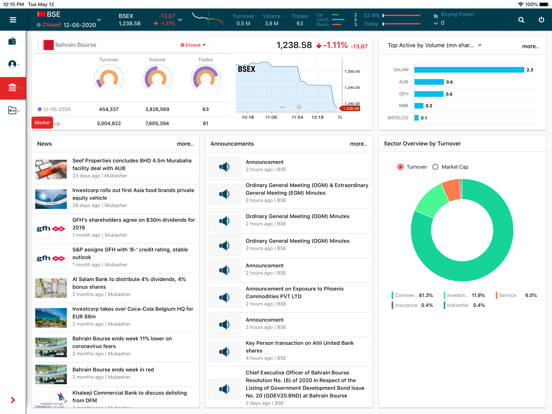Click the Seef Properties news thumbnail

point(51,169)
